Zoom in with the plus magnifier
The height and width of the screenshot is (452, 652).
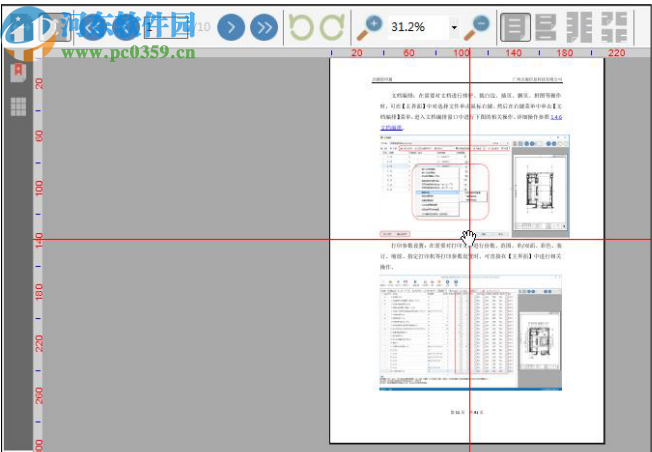point(369,27)
